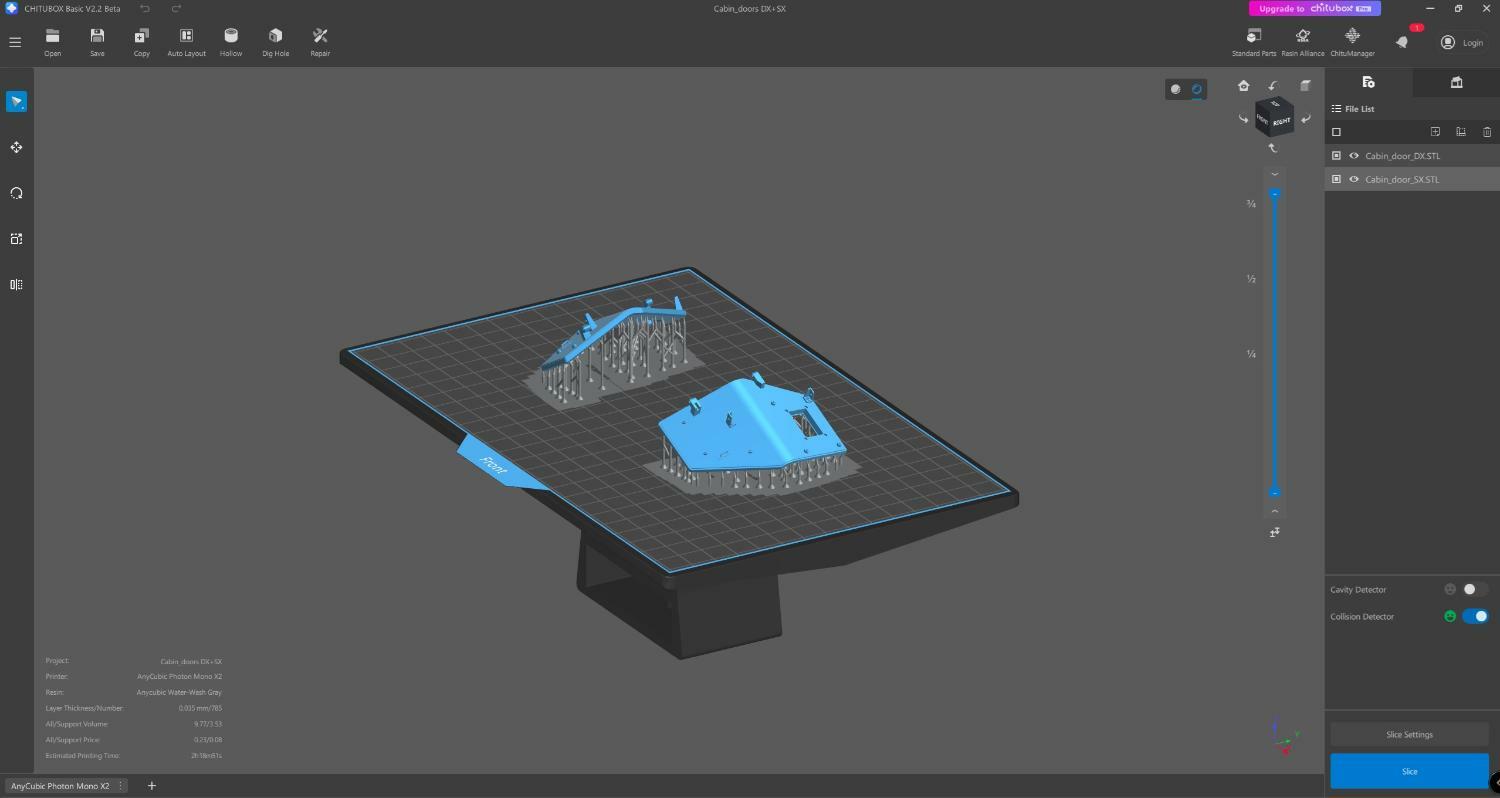Switch to the AnyCubic Photon Mono X2 tab
The width and height of the screenshot is (1500, 798).
point(60,786)
